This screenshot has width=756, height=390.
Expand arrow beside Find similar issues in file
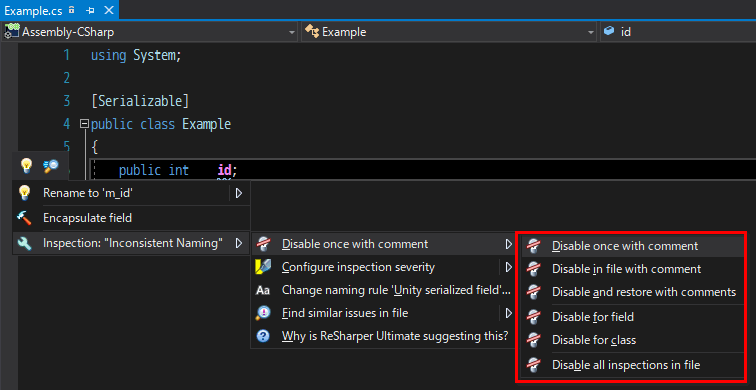click(x=508, y=313)
